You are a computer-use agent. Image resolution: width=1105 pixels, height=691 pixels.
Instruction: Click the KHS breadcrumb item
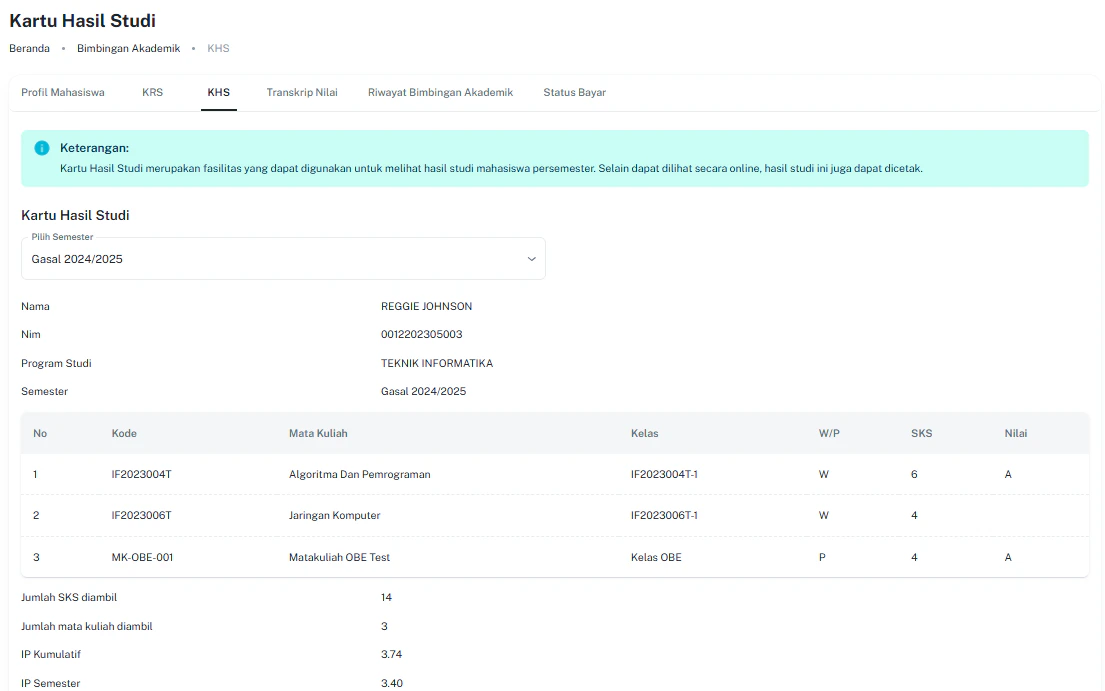[x=218, y=49]
